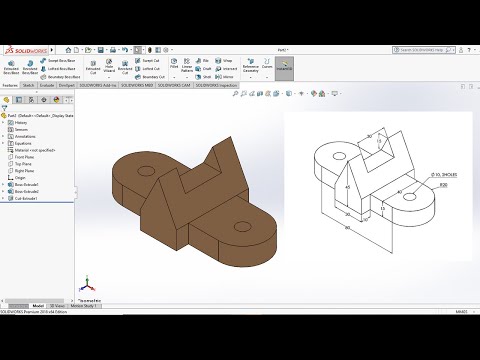480x360 pixels.
Task: Click the Home icon in quick toolbar
Action: (68, 50)
